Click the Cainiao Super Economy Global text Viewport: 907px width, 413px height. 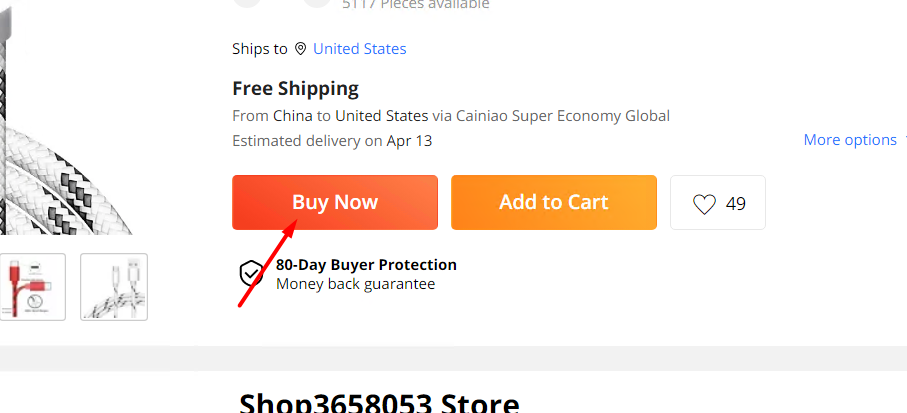click(563, 115)
